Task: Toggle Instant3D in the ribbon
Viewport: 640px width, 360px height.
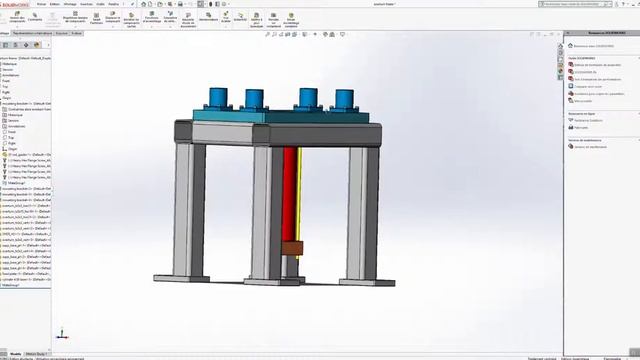Action: 240,17
